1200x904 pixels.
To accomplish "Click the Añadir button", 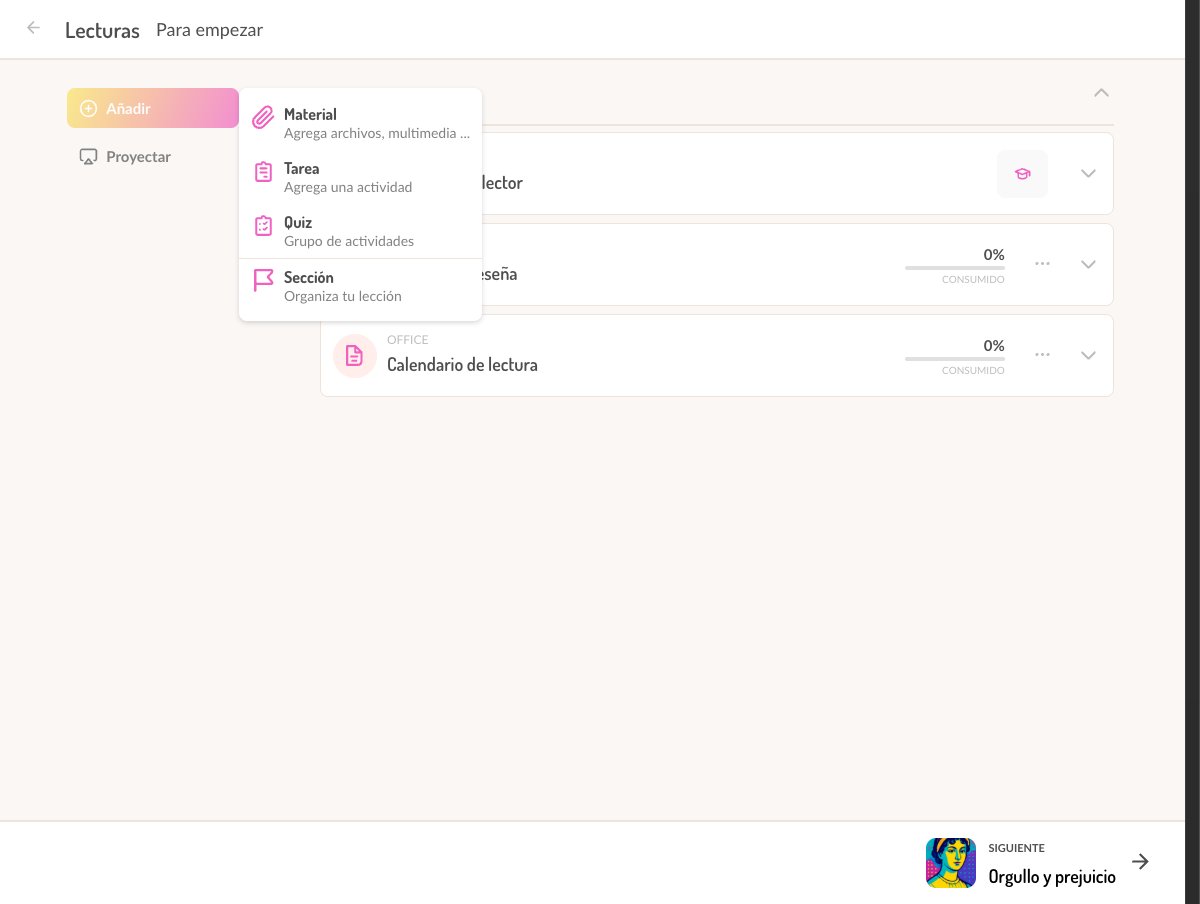I will coord(153,108).
